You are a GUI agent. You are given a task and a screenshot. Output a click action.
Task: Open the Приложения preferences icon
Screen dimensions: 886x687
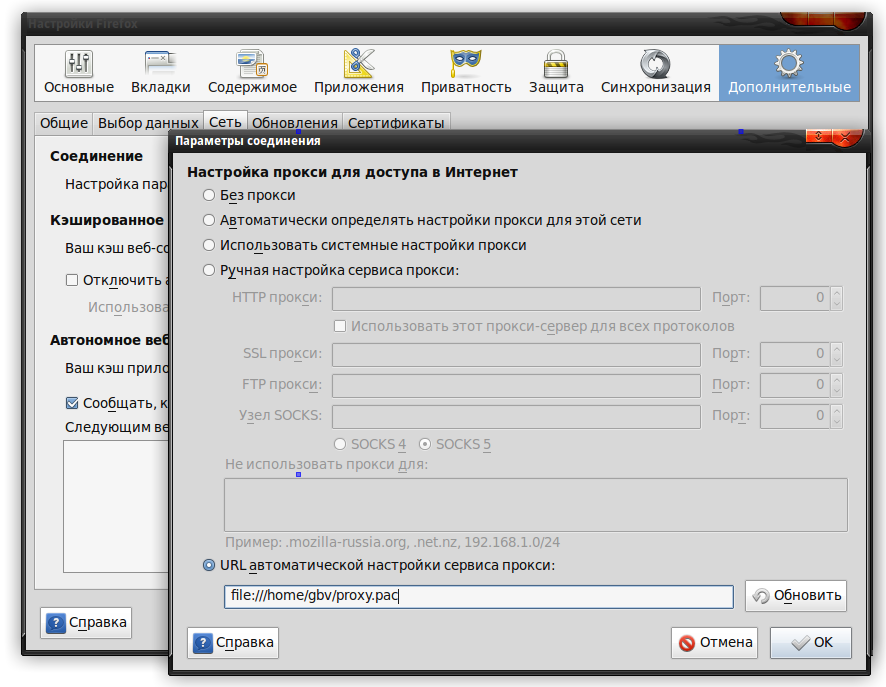point(358,65)
